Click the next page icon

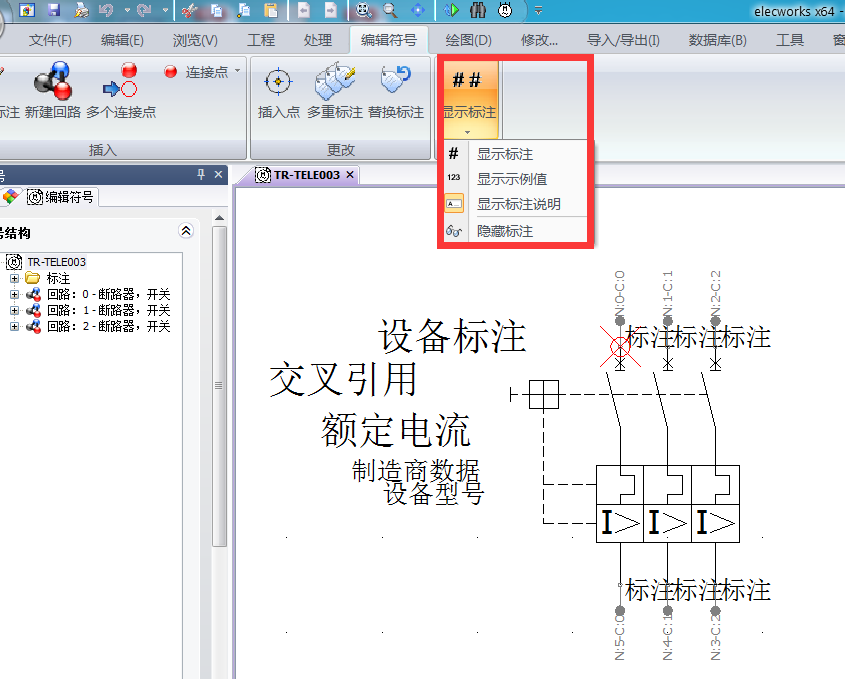[x=330, y=10]
